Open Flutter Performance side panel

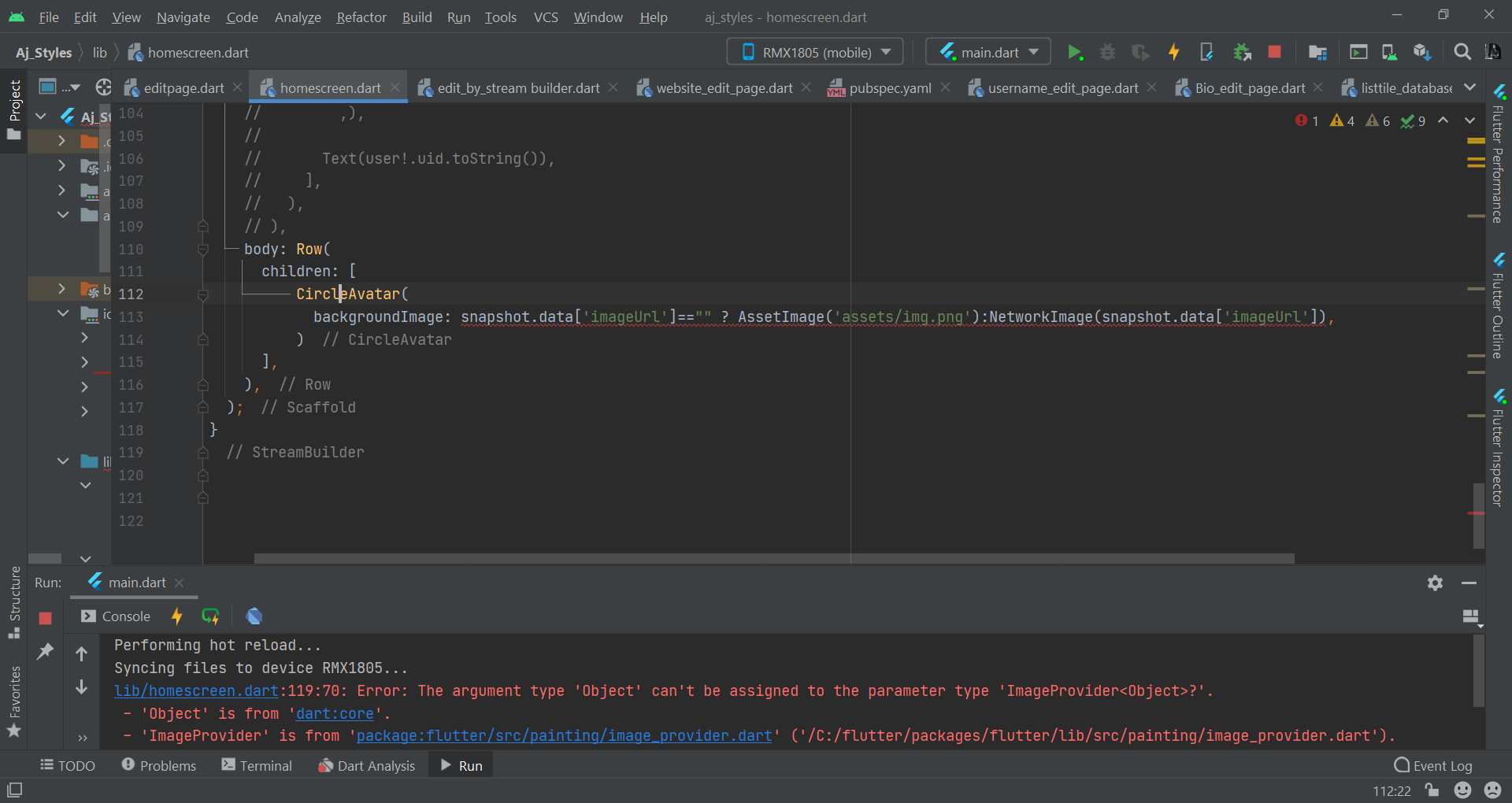1498,155
